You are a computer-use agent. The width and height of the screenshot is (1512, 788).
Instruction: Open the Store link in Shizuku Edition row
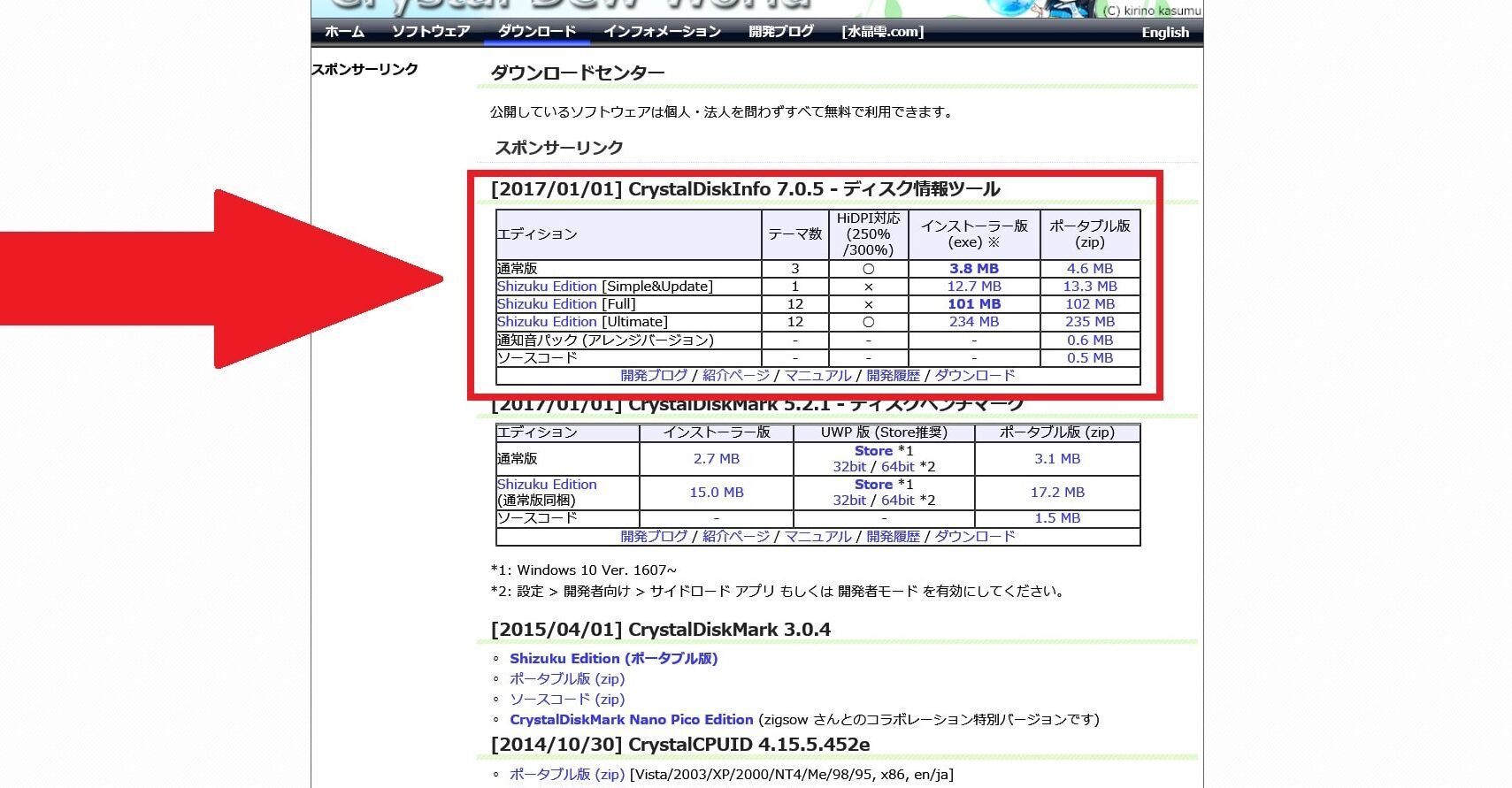click(x=873, y=485)
